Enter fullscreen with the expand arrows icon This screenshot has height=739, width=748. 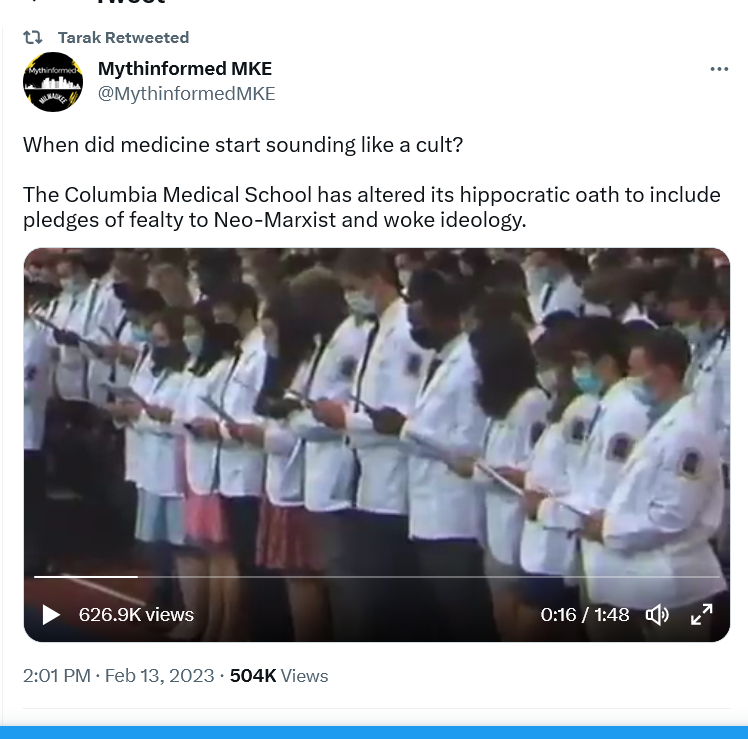click(x=701, y=614)
